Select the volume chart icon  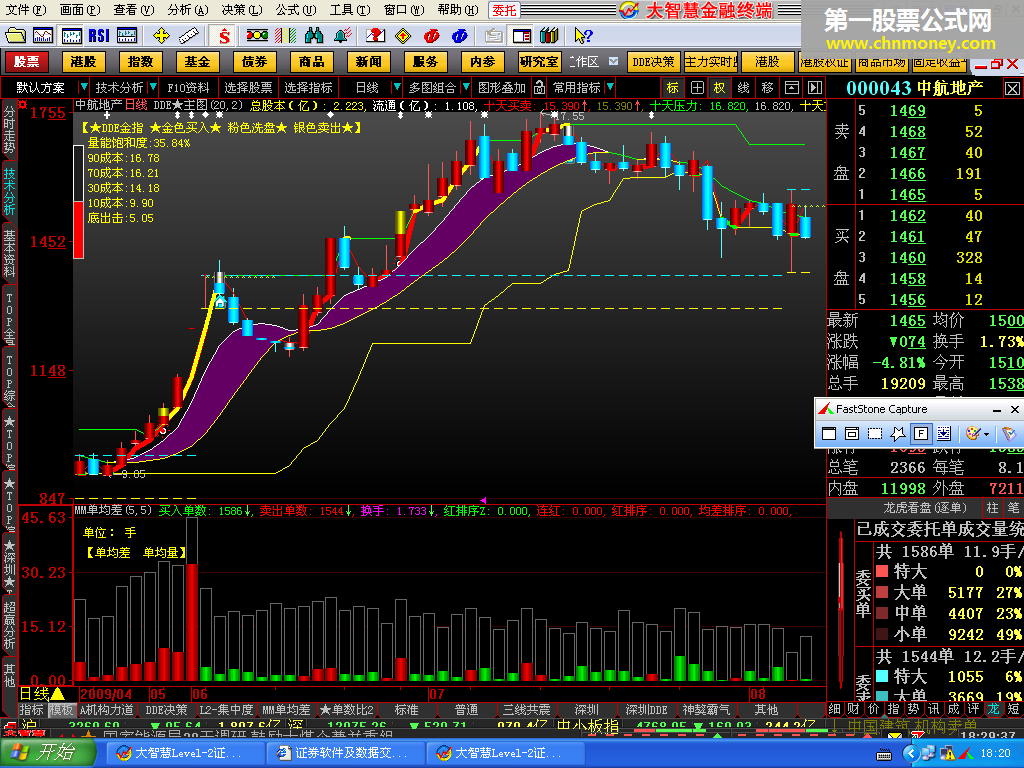point(127,35)
